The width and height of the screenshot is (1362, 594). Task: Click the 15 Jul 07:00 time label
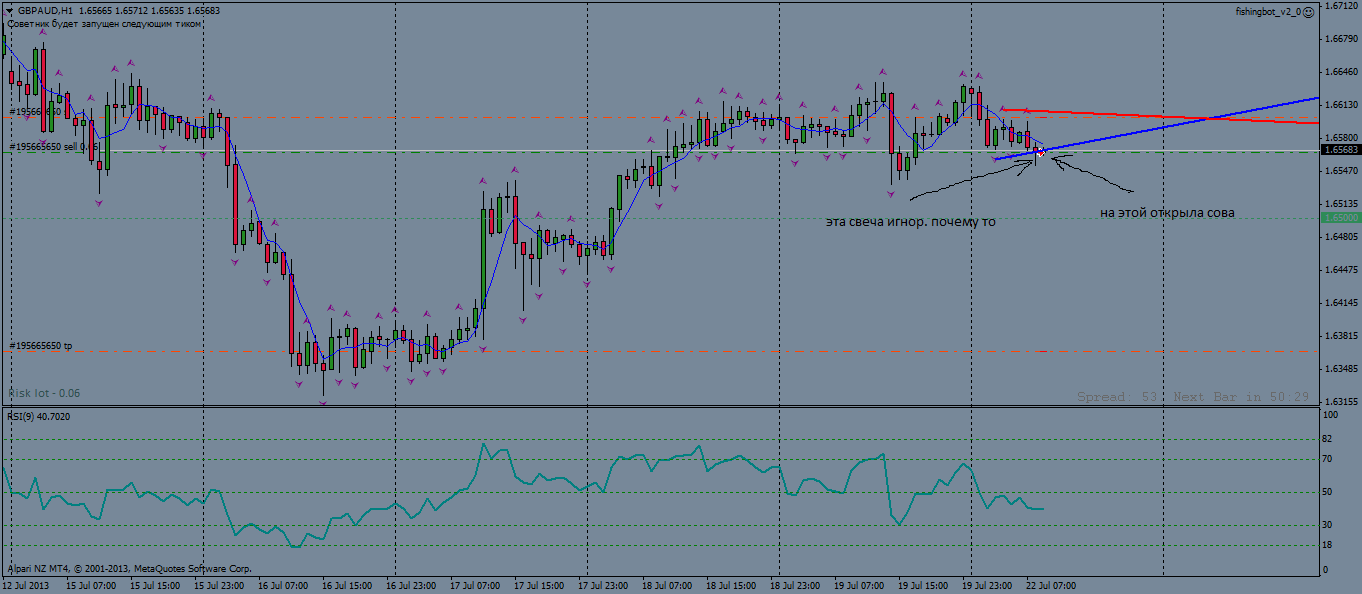click(x=90, y=585)
